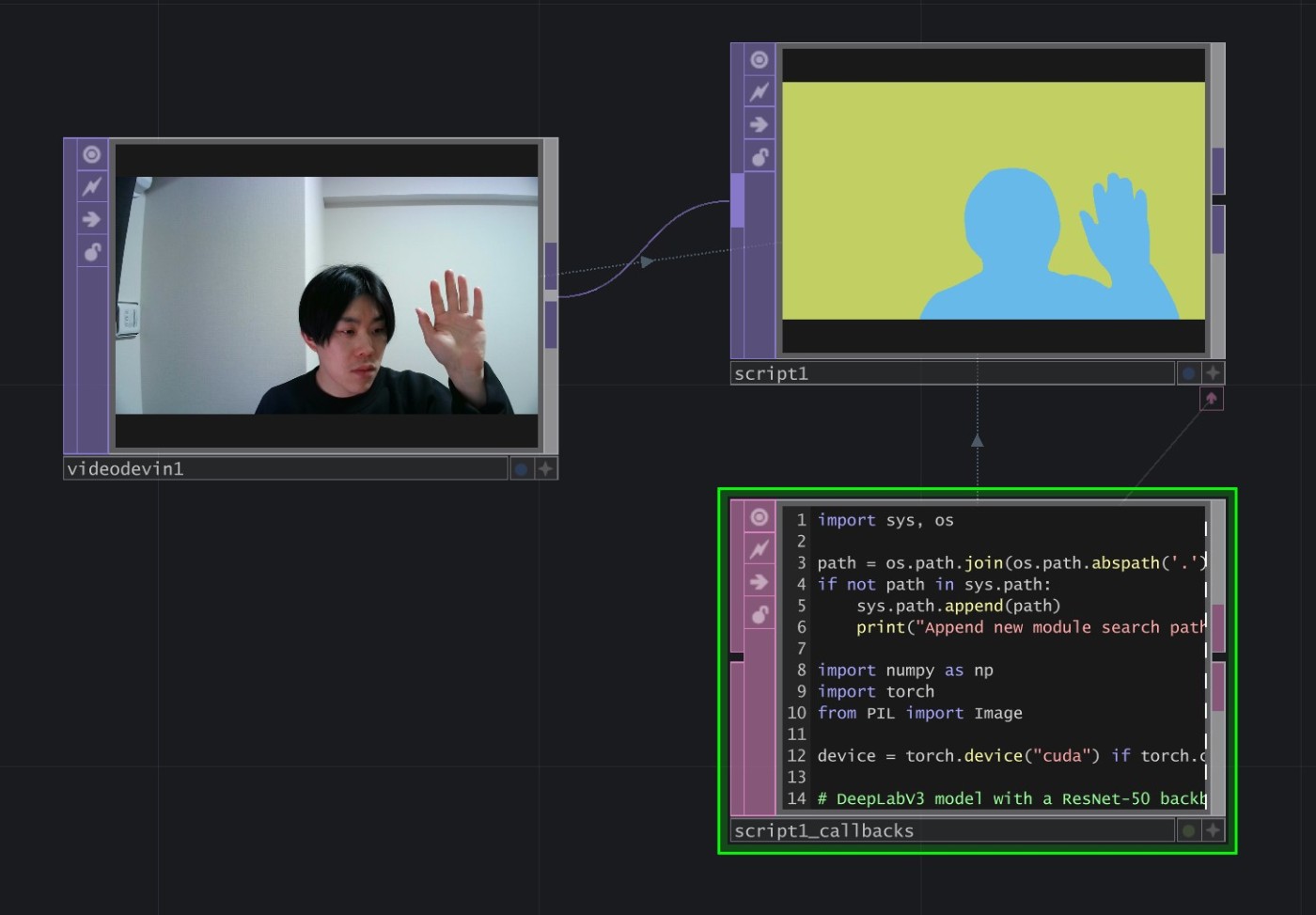Click plus flag icon on script1_callbacks node
1316x915 pixels.
pyautogui.click(x=1213, y=830)
